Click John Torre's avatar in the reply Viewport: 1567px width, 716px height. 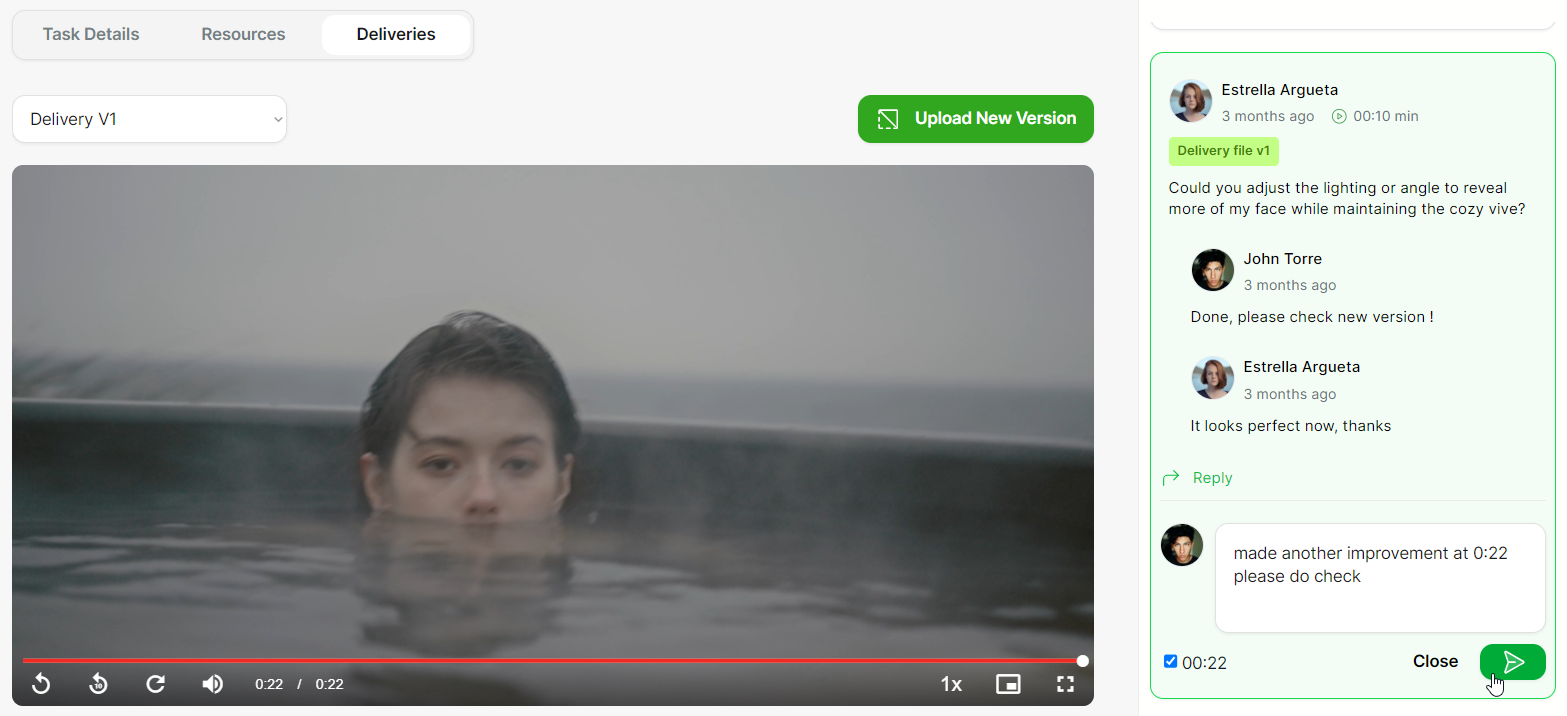point(1213,270)
